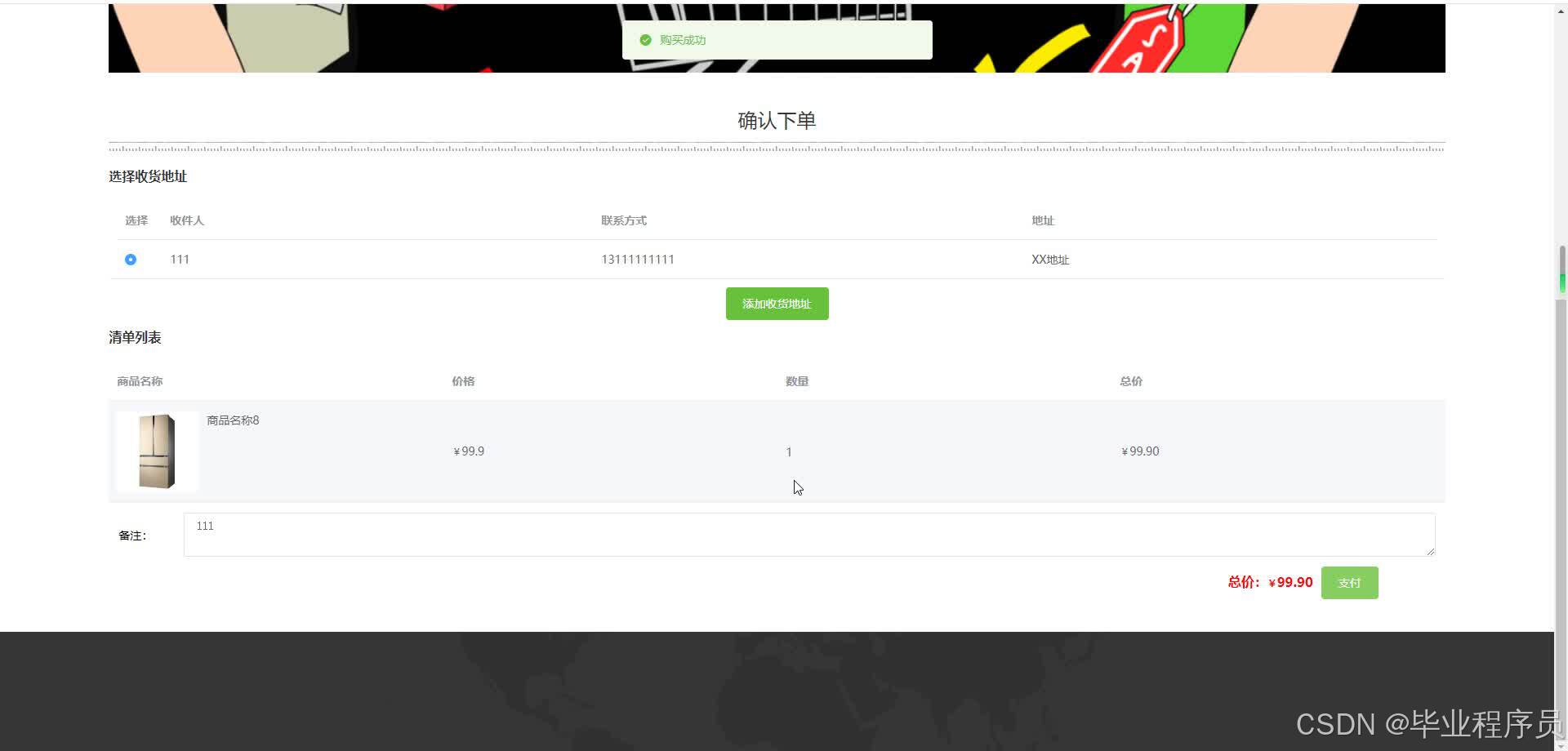
Task: Select the radio button for recipient 111
Action: (x=131, y=260)
